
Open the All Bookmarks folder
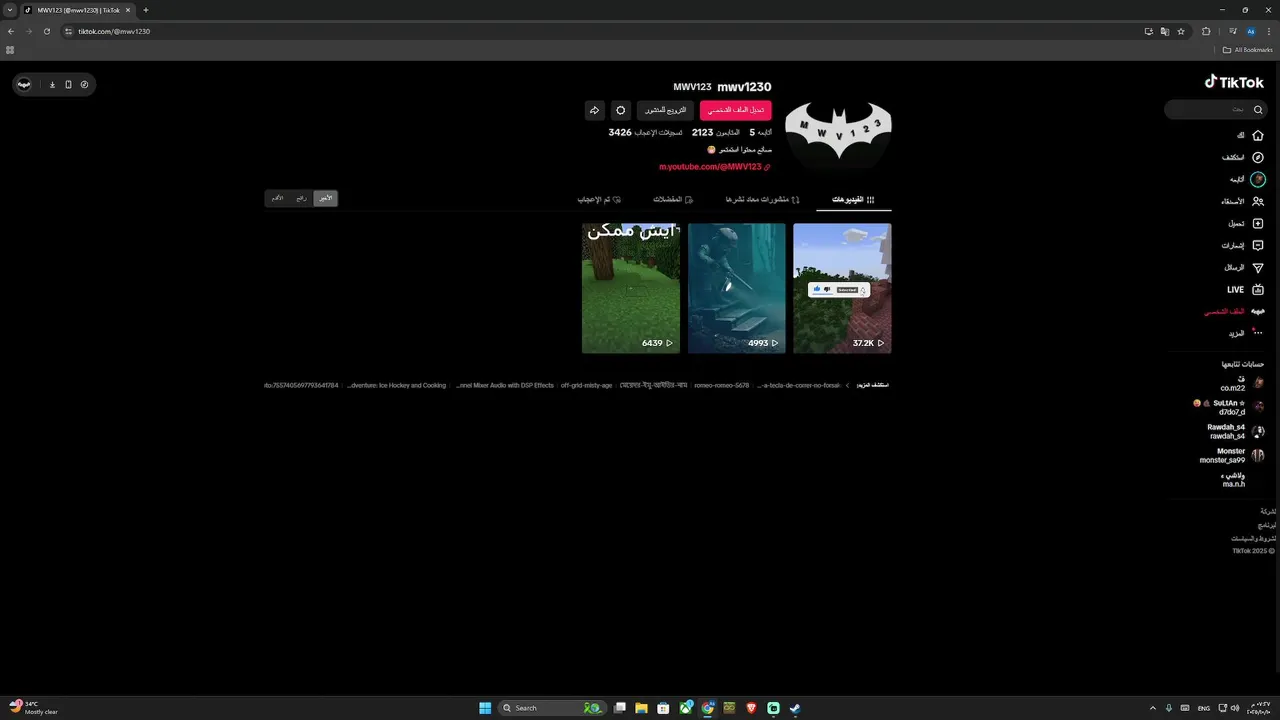click(x=1248, y=50)
